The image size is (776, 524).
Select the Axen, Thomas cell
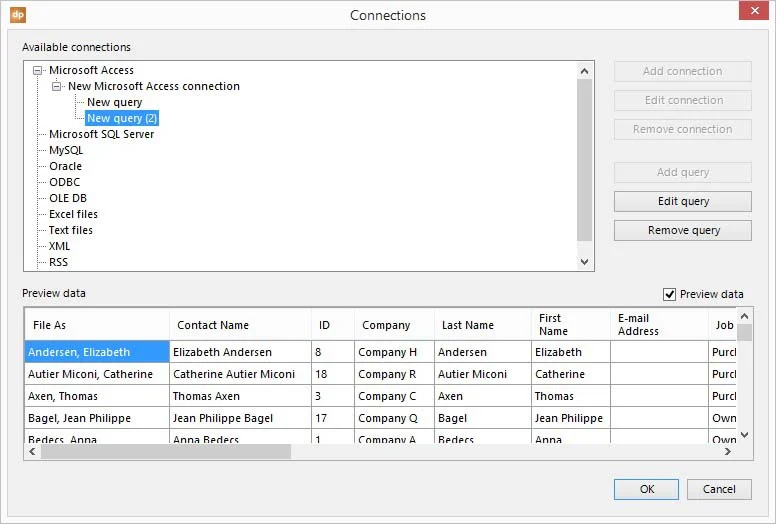click(97, 396)
